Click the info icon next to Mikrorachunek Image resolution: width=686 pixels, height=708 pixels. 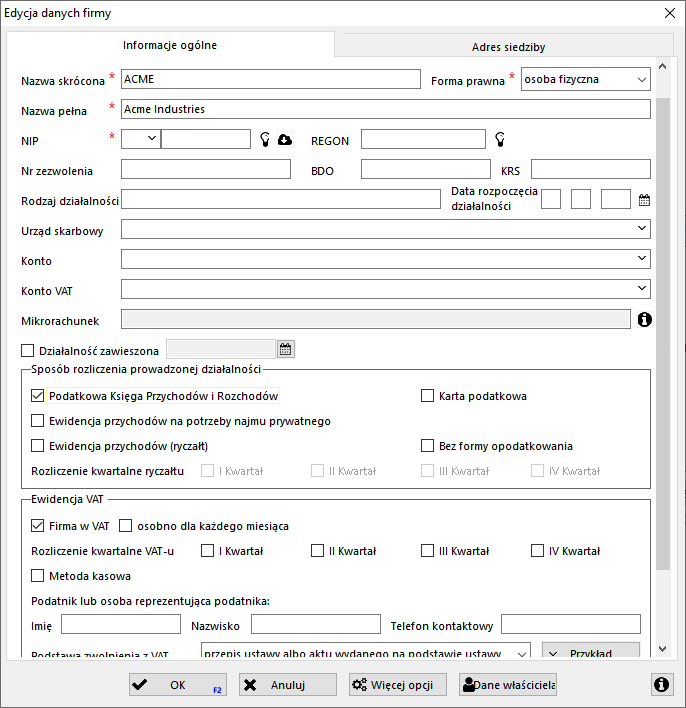click(644, 320)
